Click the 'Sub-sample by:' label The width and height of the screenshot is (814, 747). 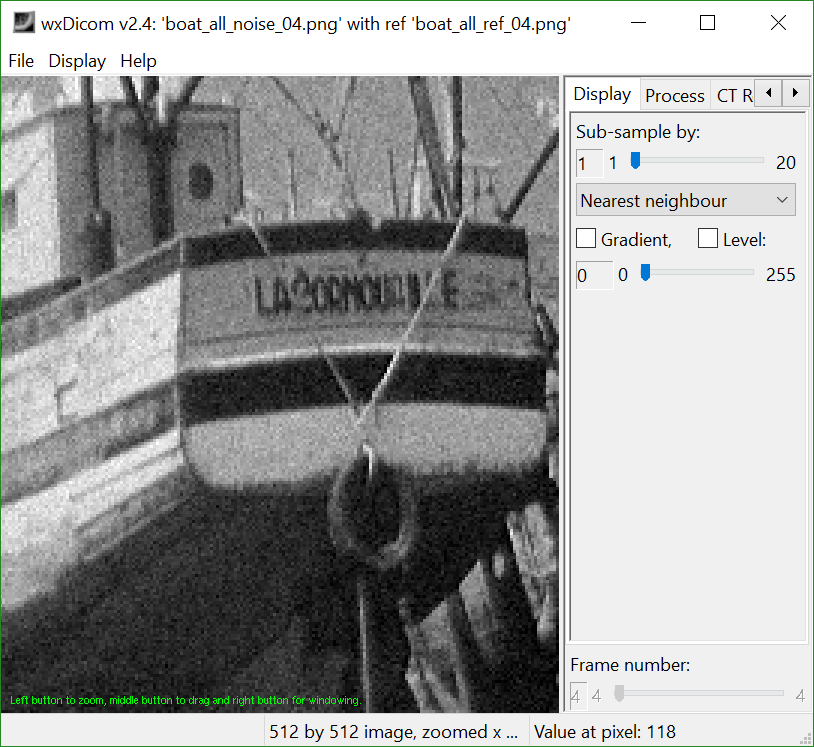(x=637, y=132)
